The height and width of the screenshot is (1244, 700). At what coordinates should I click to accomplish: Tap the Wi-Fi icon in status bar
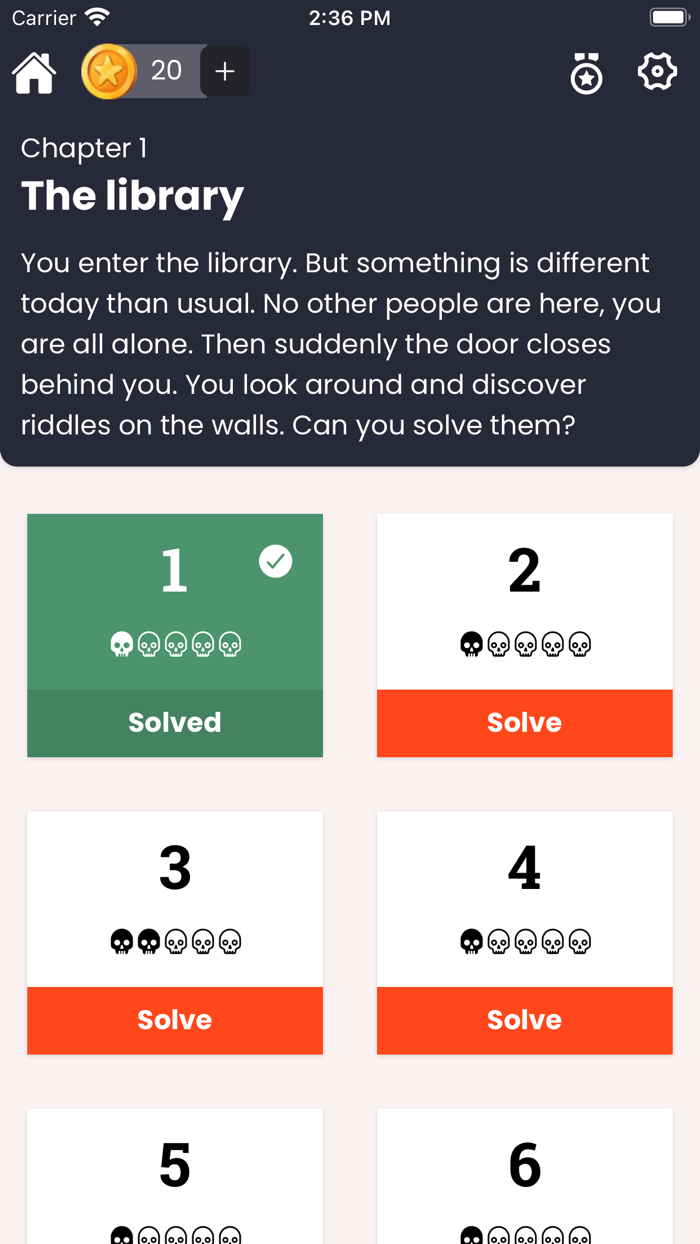(x=97, y=15)
